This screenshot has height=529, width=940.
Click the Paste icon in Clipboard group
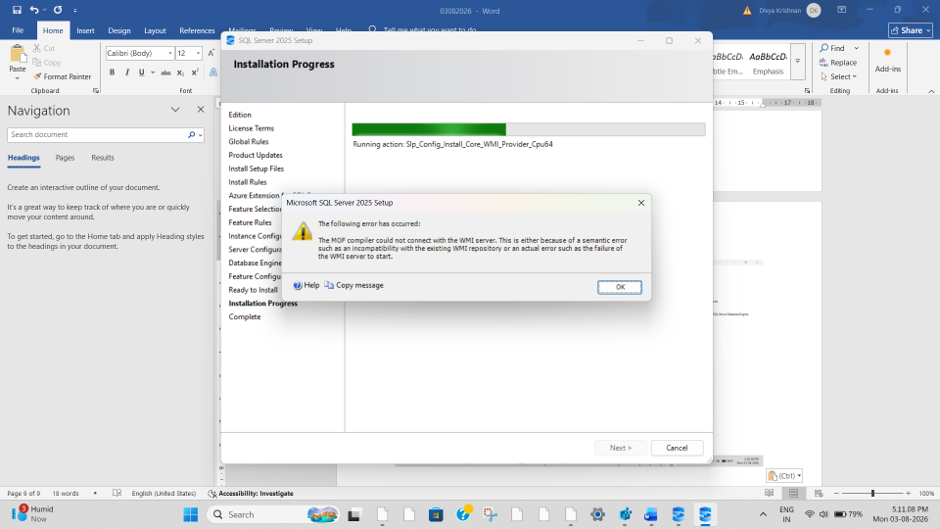17,55
